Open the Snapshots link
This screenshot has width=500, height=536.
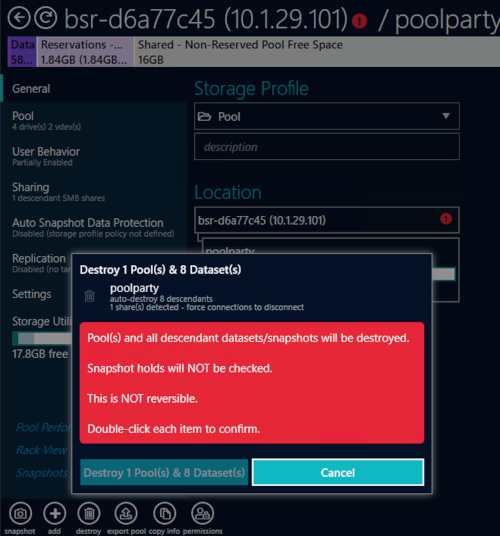click(42, 472)
